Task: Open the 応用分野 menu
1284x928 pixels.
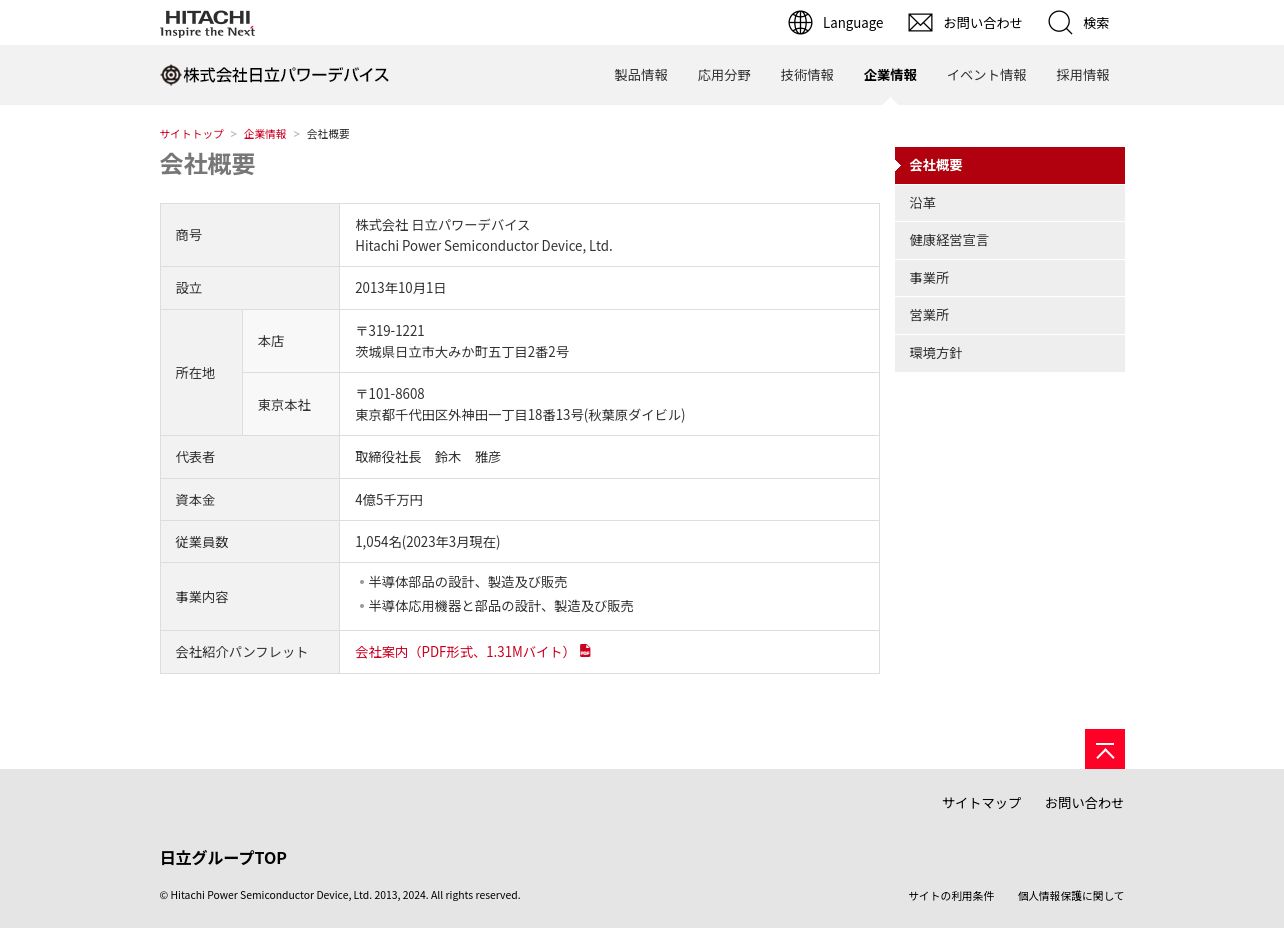Action: 724,75
